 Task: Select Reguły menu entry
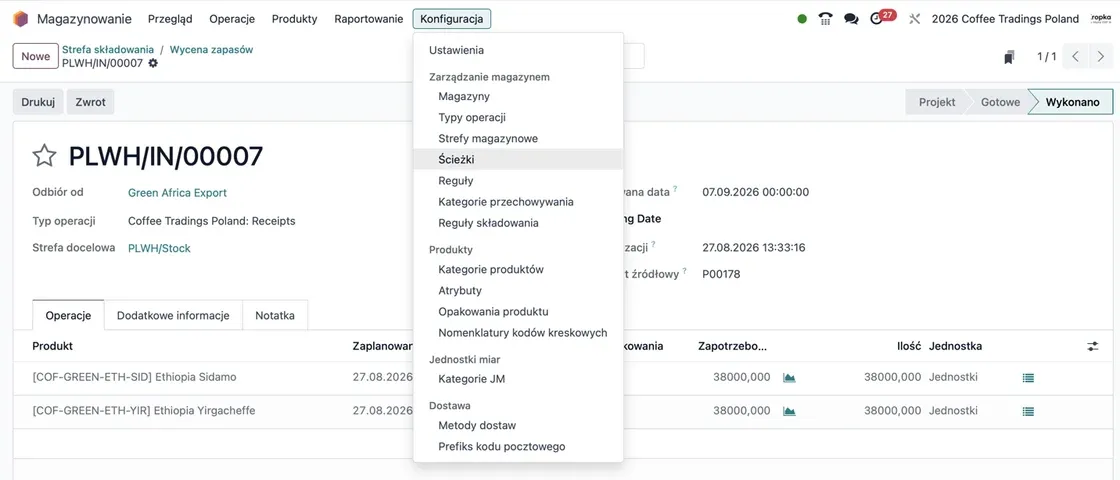[x=519, y=181]
